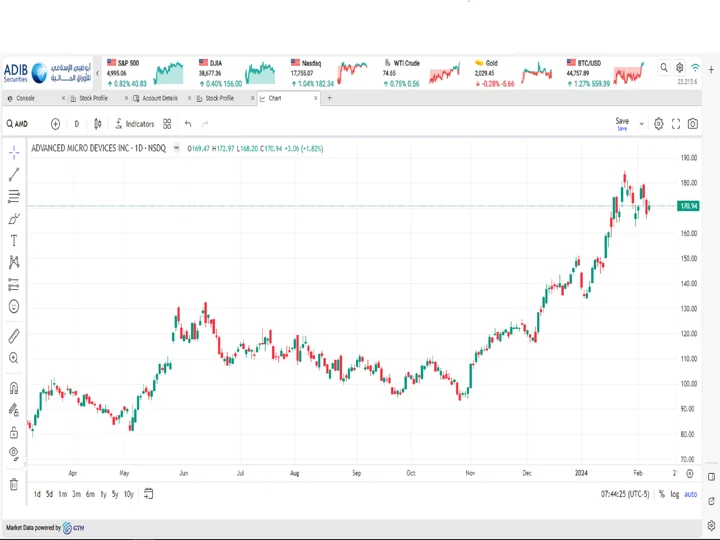Take a chart snapshot with camera icon

tap(692, 124)
